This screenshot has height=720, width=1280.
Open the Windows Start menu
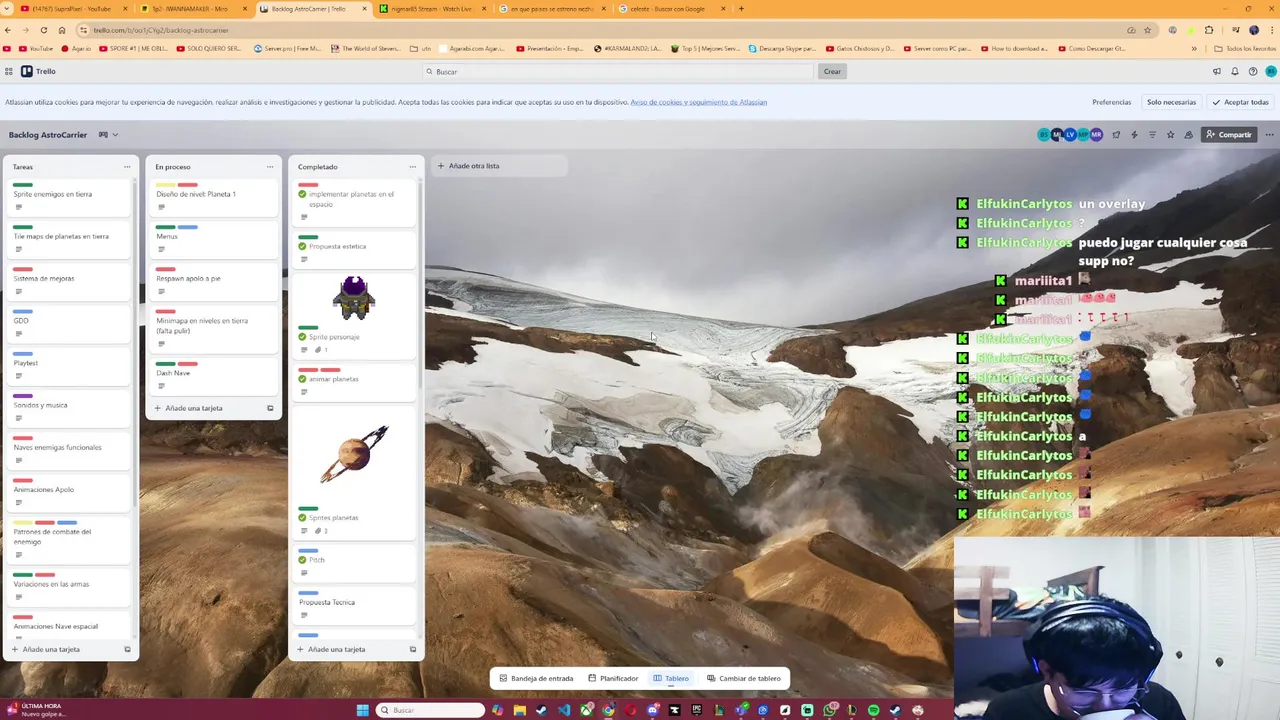coord(363,710)
